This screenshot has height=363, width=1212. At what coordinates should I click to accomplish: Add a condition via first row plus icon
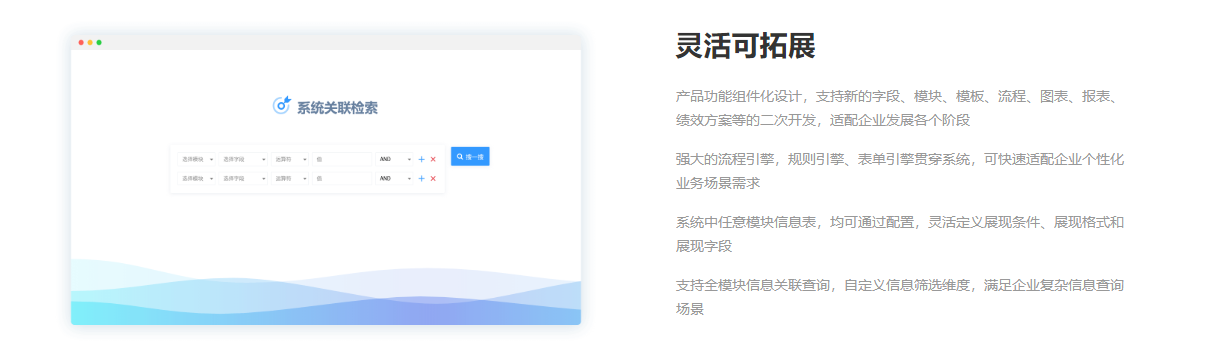422,159
